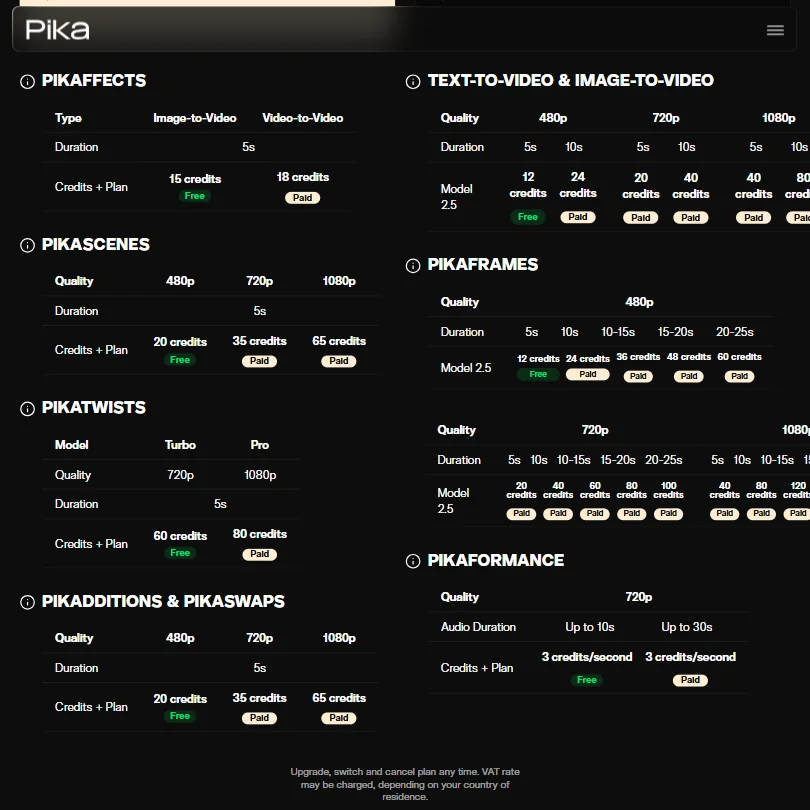Image resolution: width=810 pixels, height=810 pixels.
Task: Click Free badge under 15 credits
Action: click(x=195, y=196)
